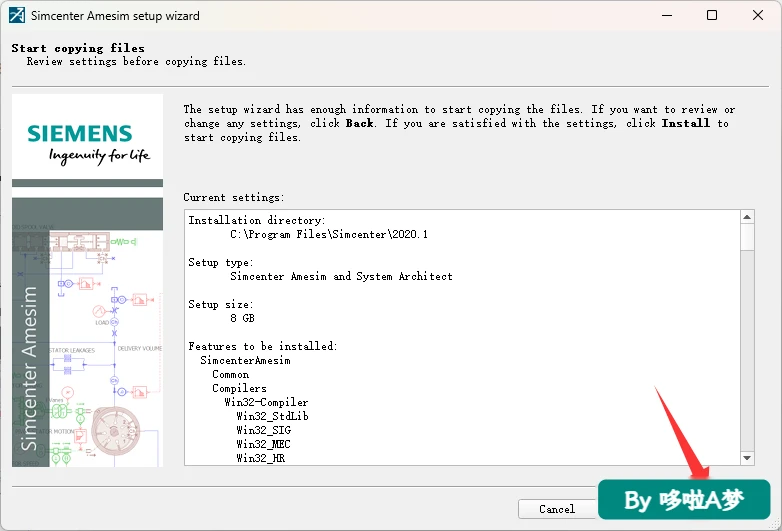The image size is (782, 531).
Task: Minimize the setup wizard window
Action: pos(667,15)
